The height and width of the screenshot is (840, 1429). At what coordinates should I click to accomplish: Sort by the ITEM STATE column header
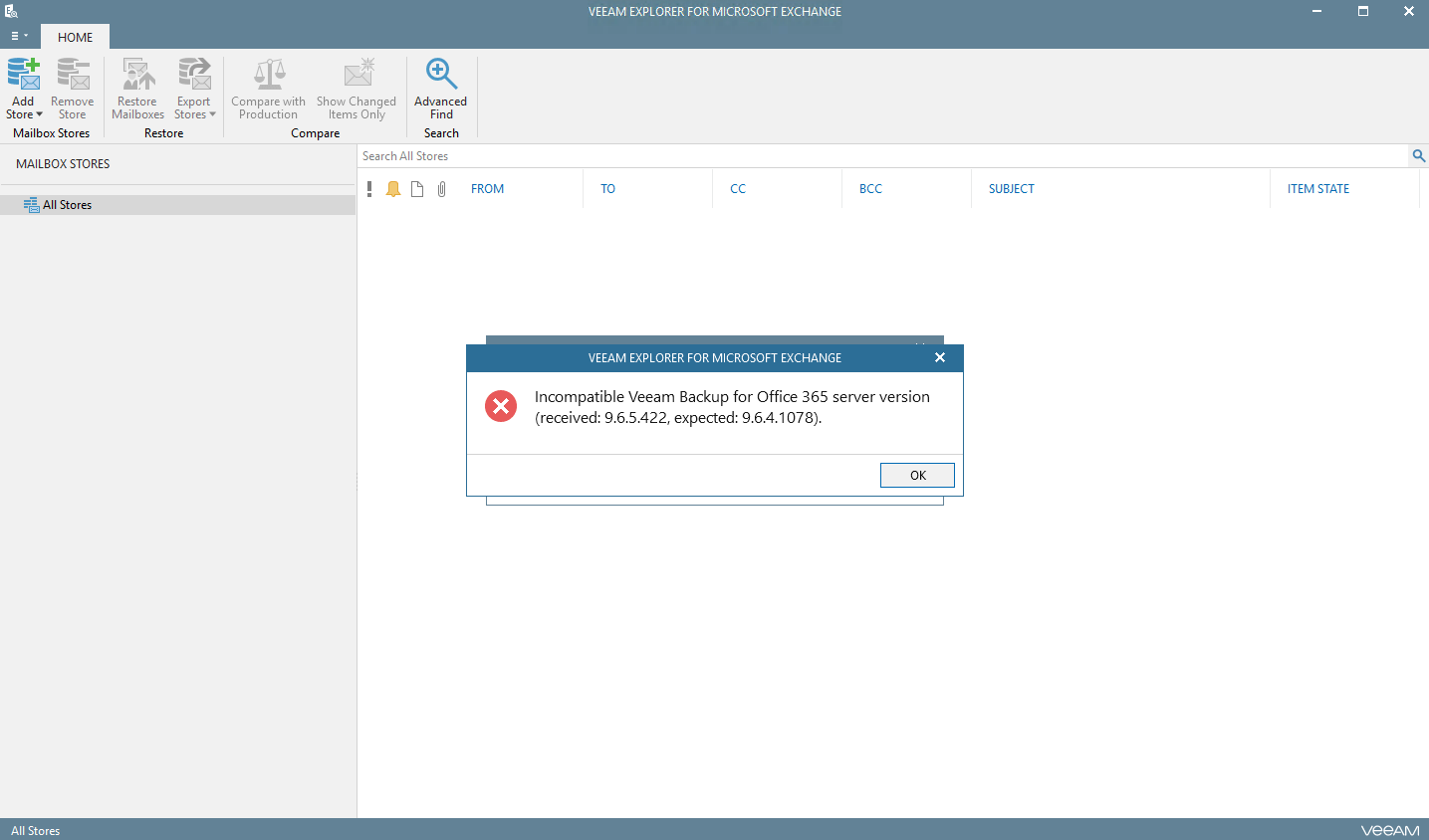pyautogui.click(x=1318, y=189)
